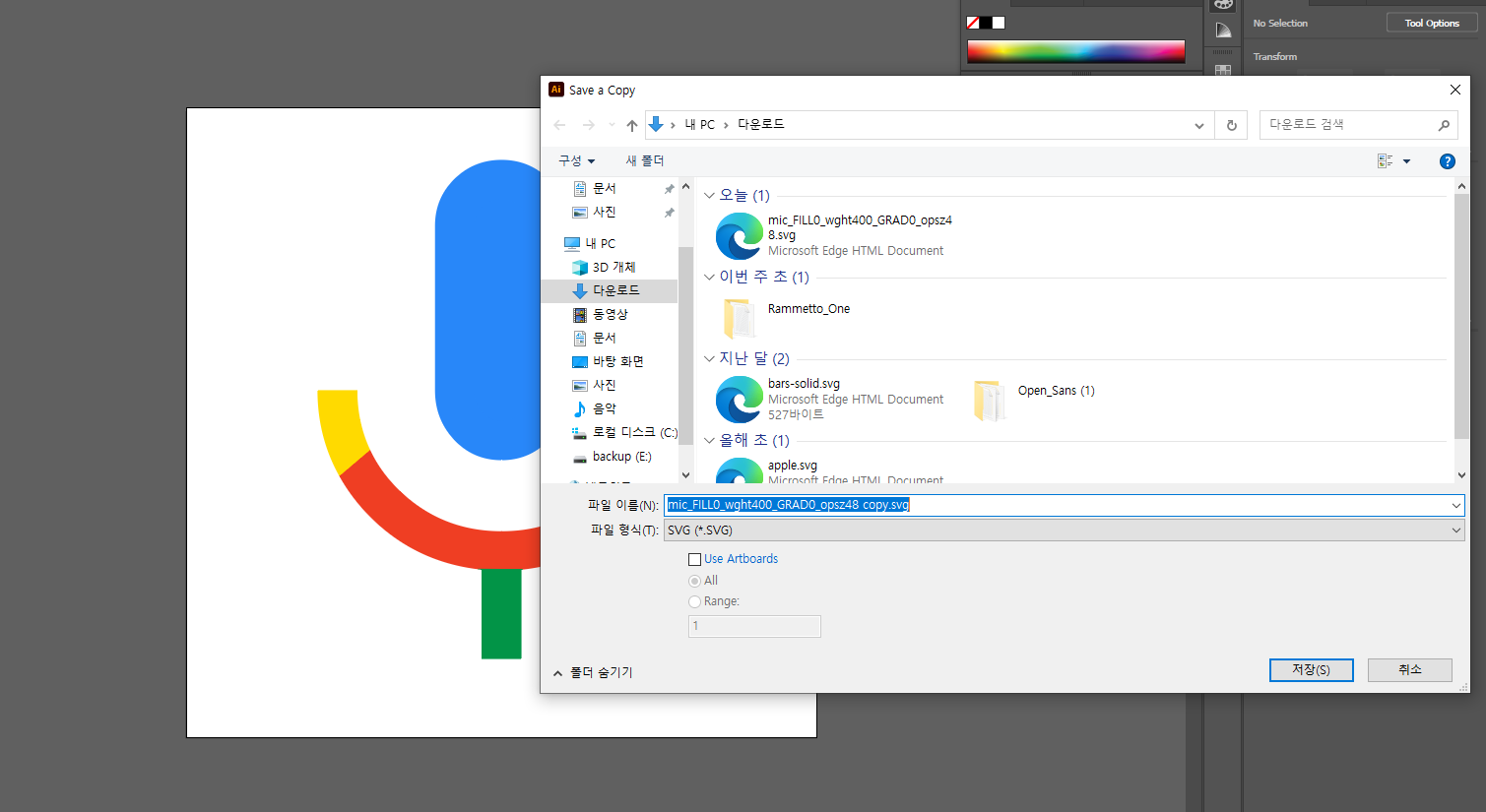Click the Tool Options button
1486x812 pixels.
pyautogui.click(x=1432, y=23)
